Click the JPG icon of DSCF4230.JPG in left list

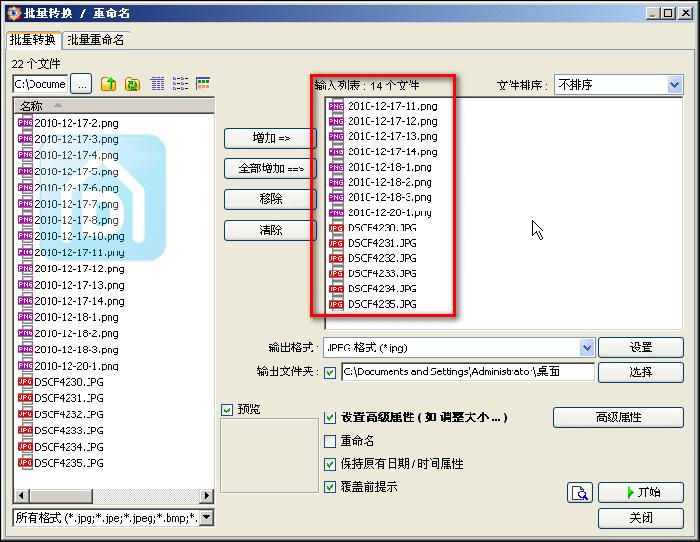click(25, 382)
